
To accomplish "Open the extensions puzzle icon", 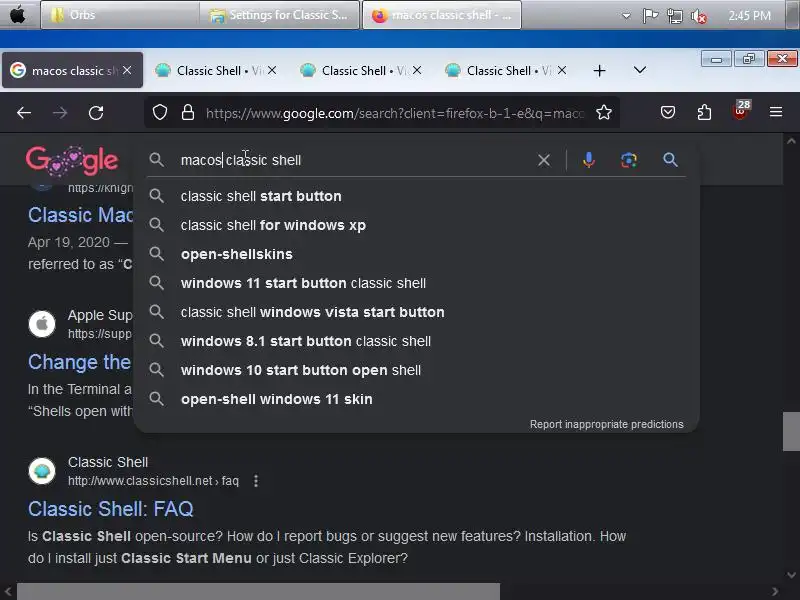I will [x=704, y=112].
